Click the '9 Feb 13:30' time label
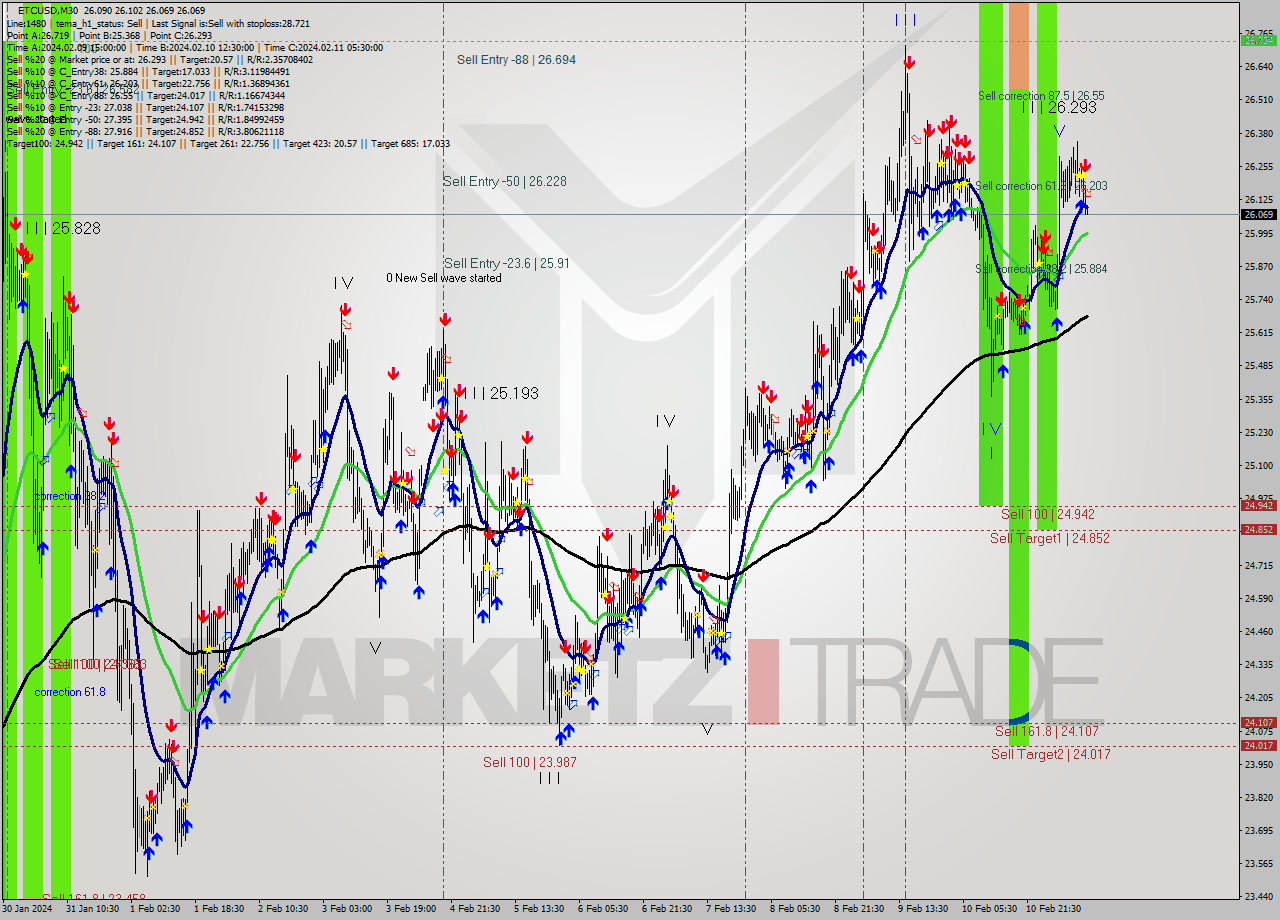Viewport: 1280px width, 920px height. [x=924, y=909]
